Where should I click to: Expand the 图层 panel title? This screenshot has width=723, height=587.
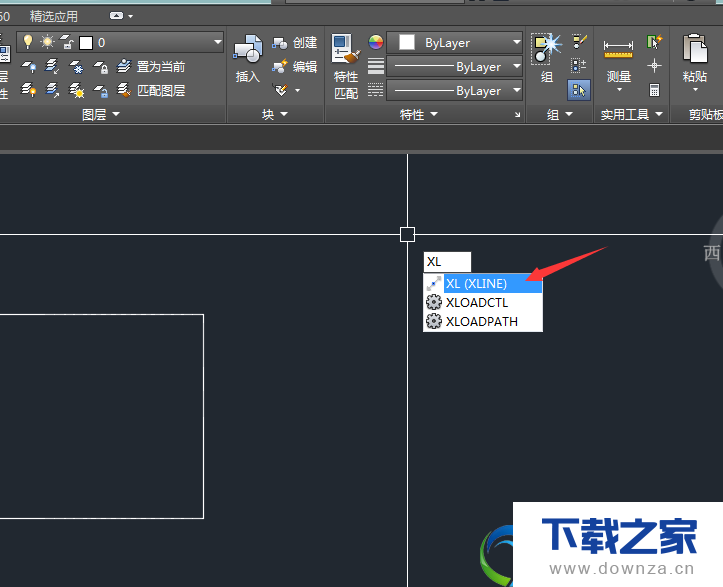coord(101,114)
